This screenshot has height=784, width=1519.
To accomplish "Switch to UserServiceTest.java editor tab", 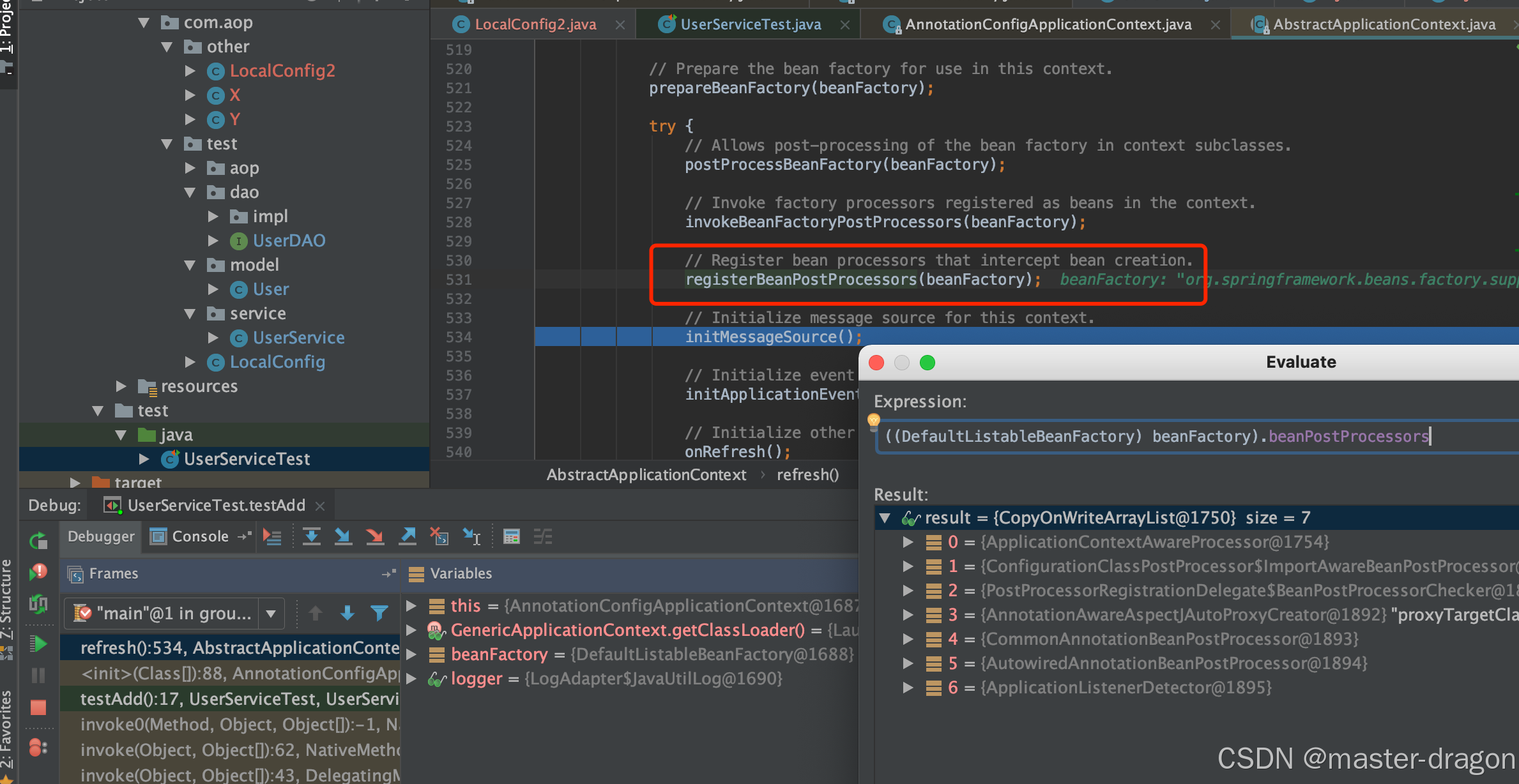I will 750,24.
